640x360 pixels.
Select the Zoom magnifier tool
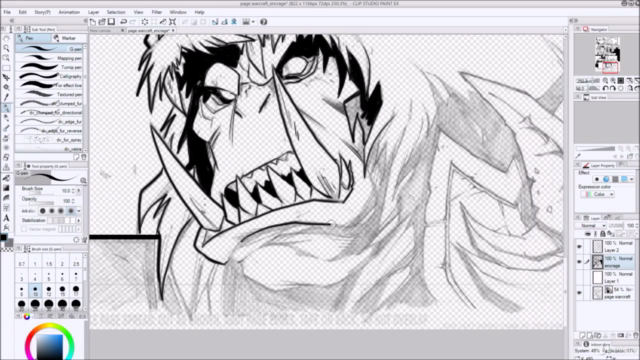(x=6, y=48)
